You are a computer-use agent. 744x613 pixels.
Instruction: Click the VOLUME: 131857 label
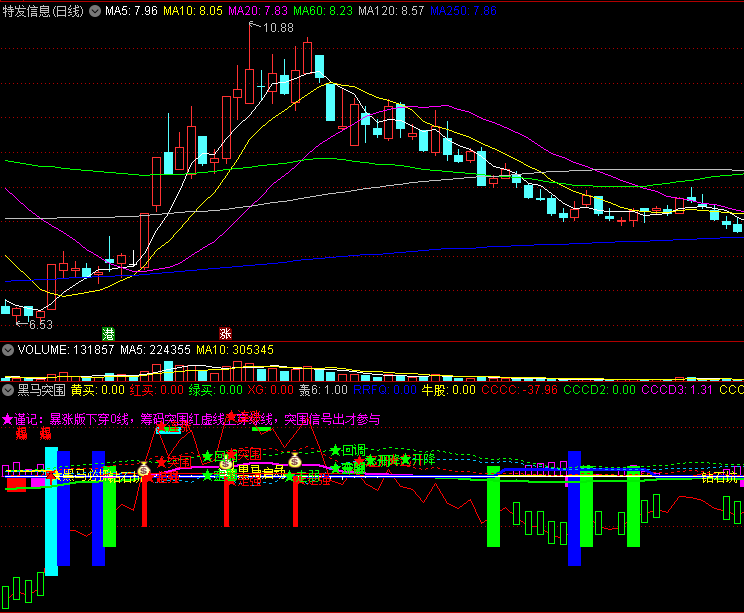pos(66,350)
